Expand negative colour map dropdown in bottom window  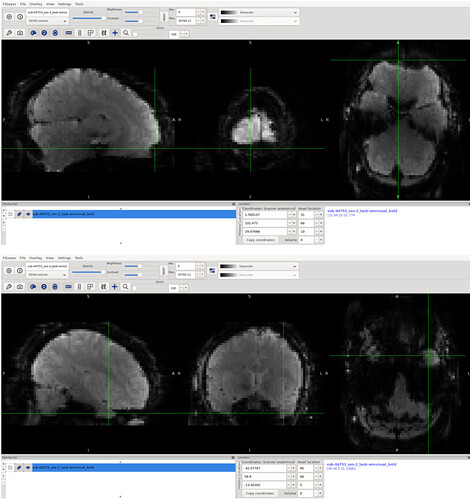[x=259, y=275]
